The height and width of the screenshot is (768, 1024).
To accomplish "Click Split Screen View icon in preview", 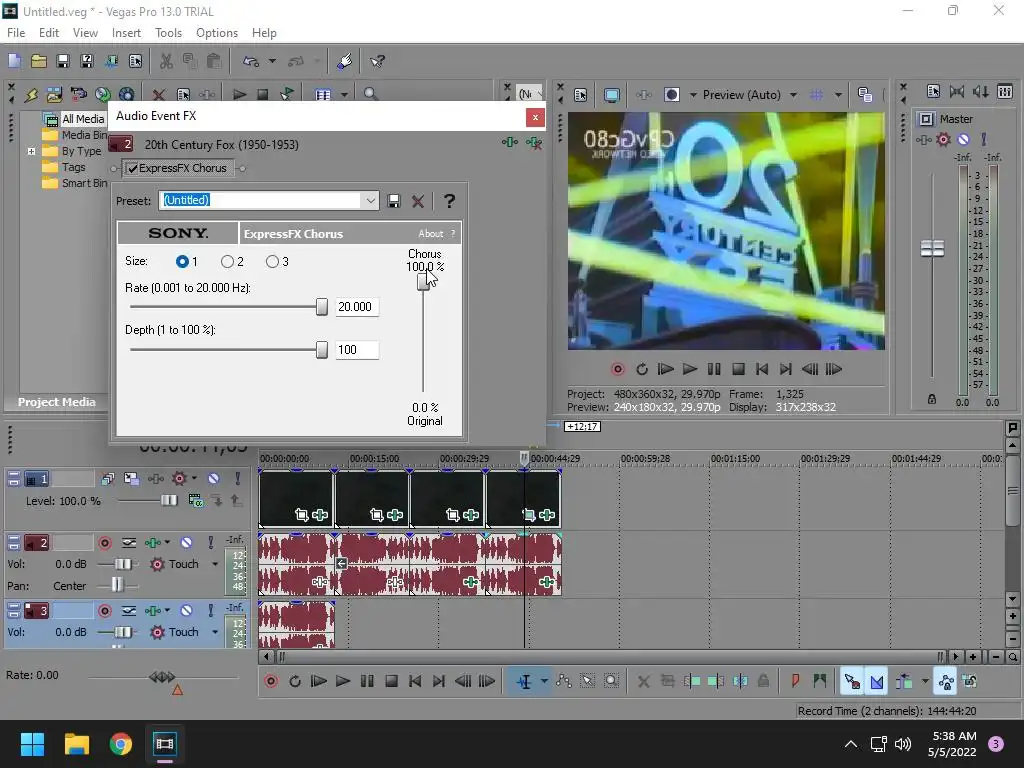I will (x=671, y=95).
